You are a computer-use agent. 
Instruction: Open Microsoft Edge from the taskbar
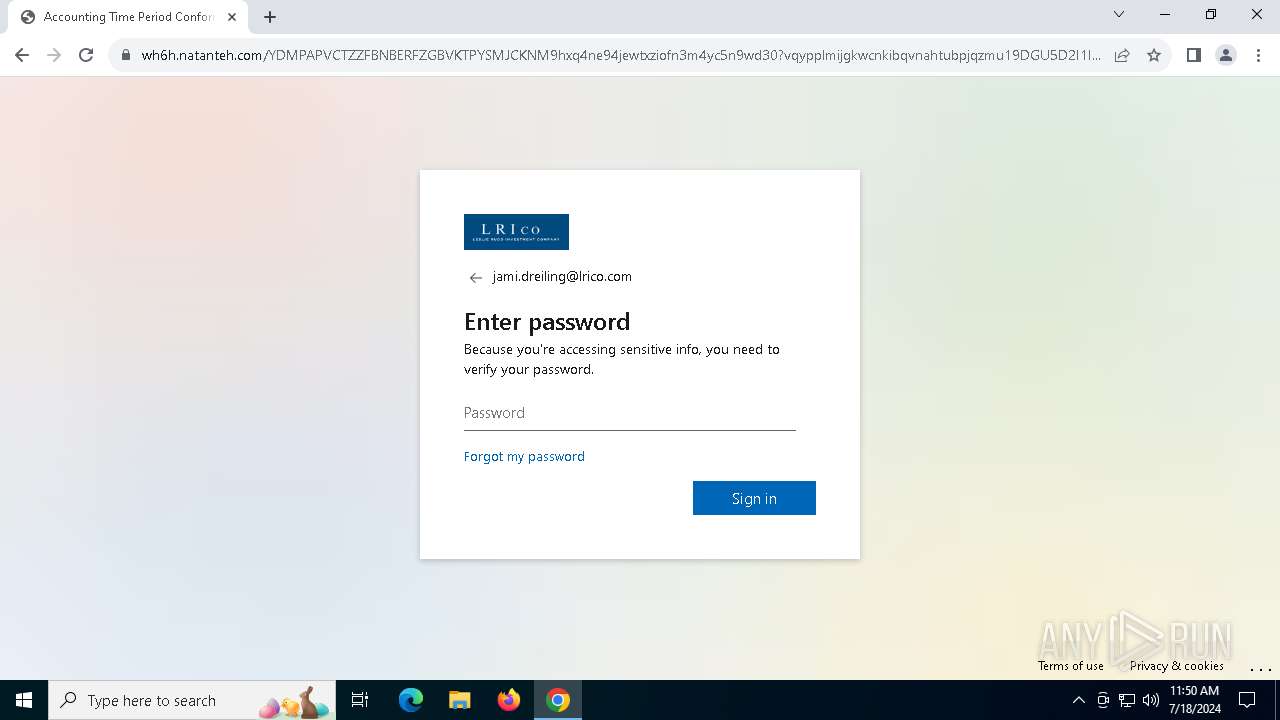tap(411, 700)
